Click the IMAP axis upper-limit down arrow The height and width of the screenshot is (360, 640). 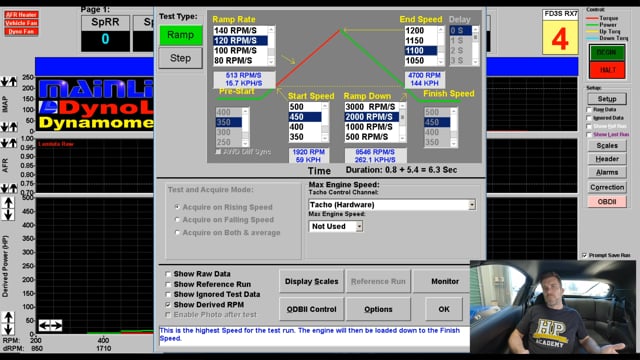click(4, 82)
